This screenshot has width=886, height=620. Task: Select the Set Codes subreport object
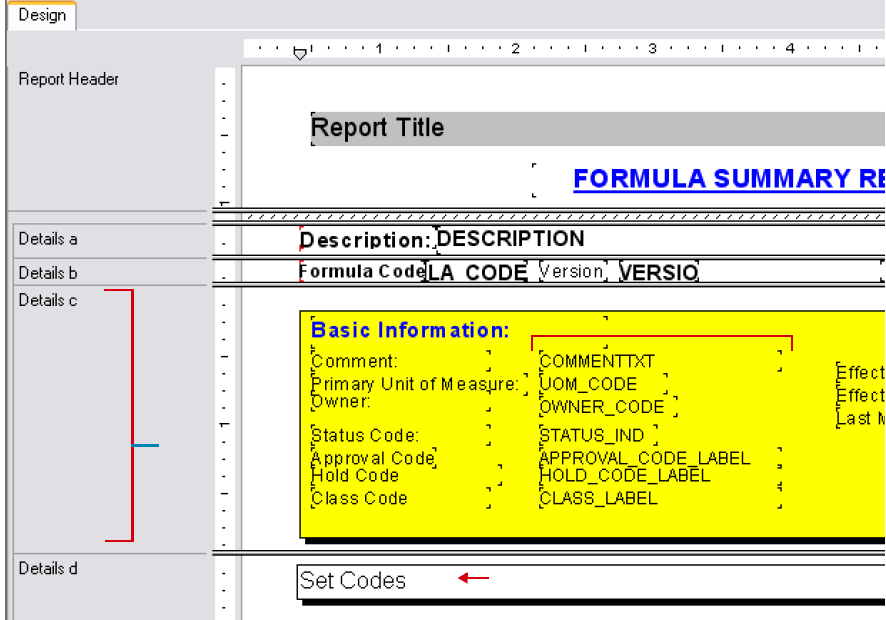pyautogui.click(x=591, y=581)
